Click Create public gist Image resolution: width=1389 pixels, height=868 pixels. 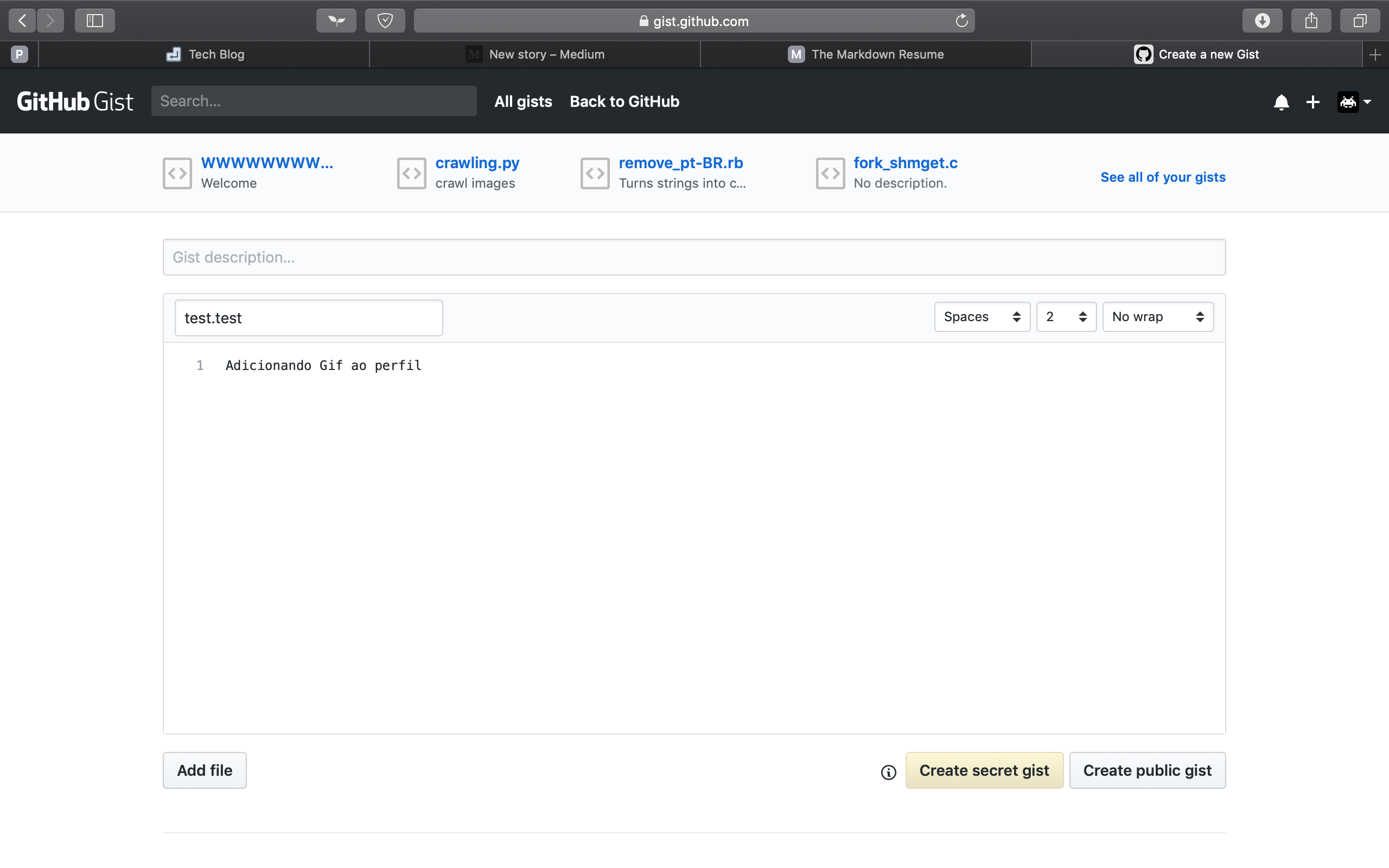coord(1147,770)
